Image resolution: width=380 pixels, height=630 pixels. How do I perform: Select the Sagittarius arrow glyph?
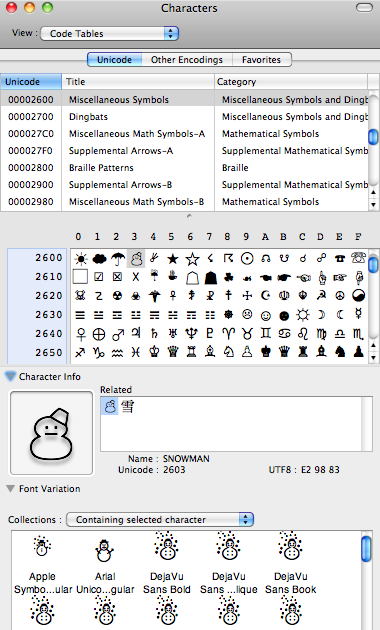(80, 352)
